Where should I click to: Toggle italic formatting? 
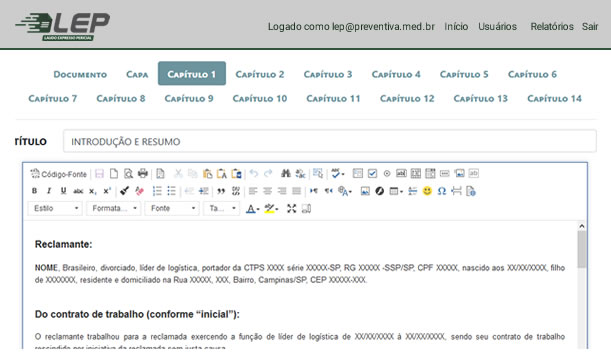click(49, 191)
